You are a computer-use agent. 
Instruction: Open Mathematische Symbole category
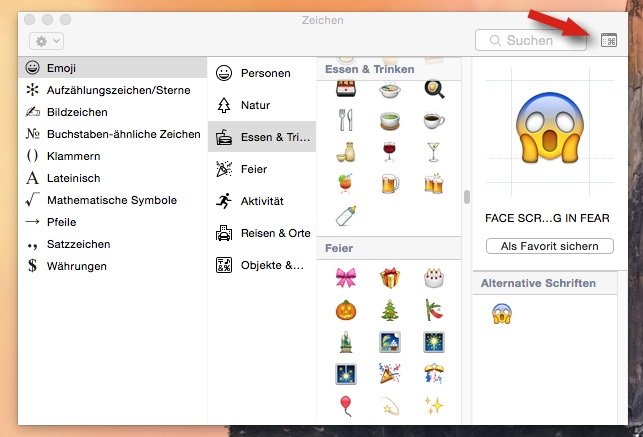click(113, 200)
